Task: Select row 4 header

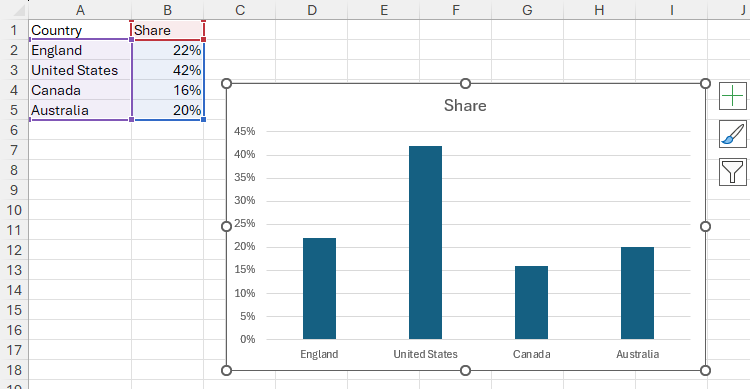Action: click(14, 90)
